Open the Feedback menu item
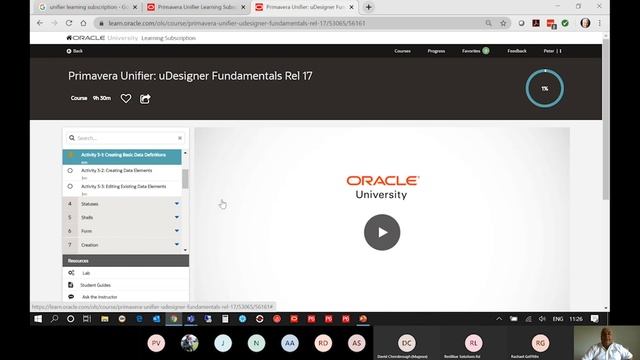 coord(517,51)
